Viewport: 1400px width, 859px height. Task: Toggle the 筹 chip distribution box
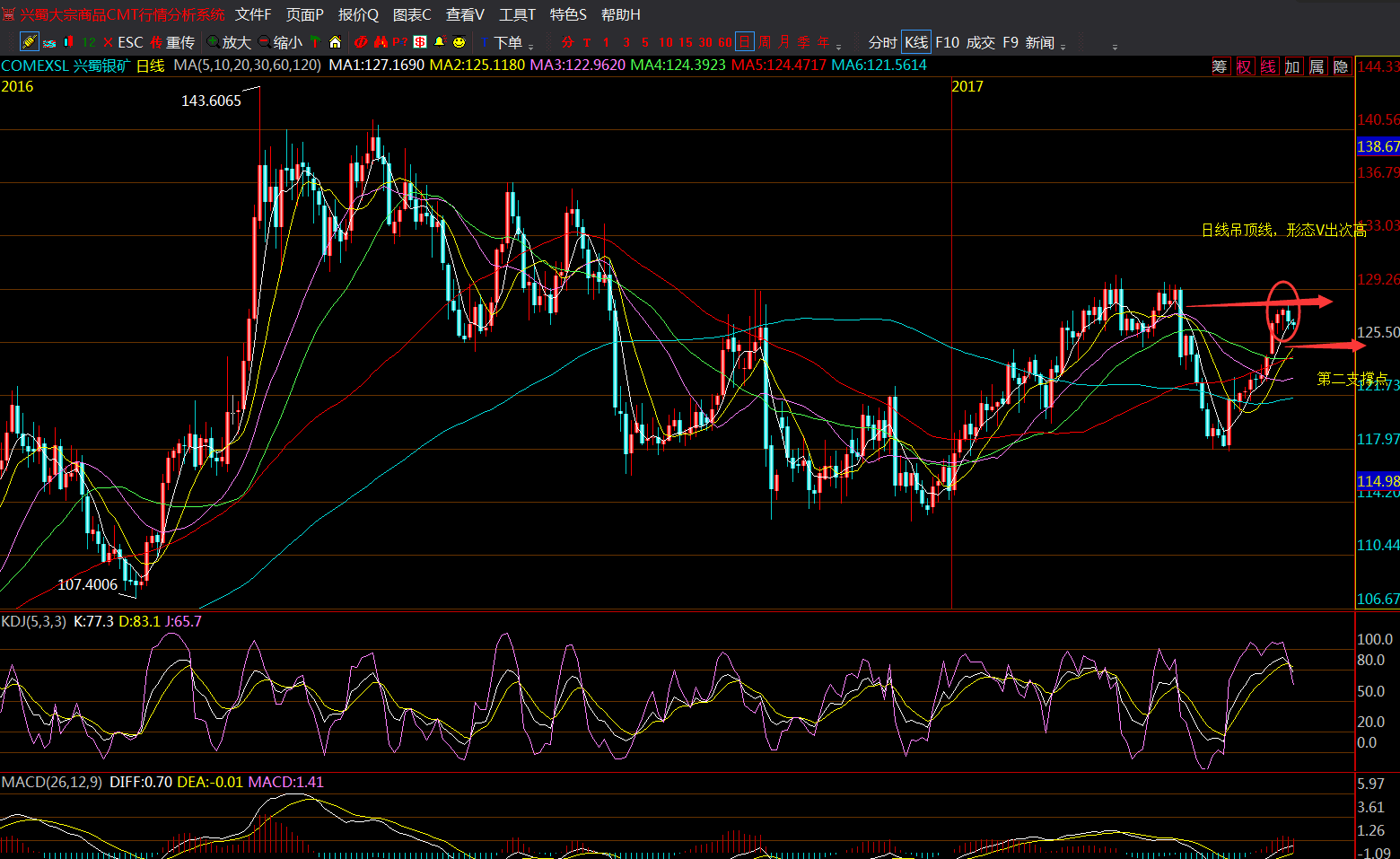pos(1220,66)
